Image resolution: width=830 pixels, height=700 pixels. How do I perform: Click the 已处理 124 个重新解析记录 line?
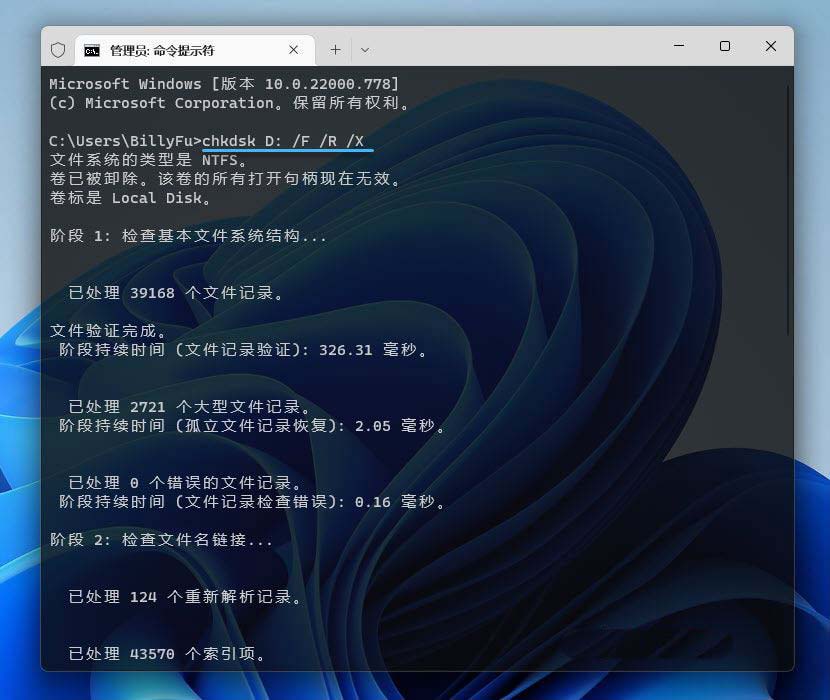point(185,597)
